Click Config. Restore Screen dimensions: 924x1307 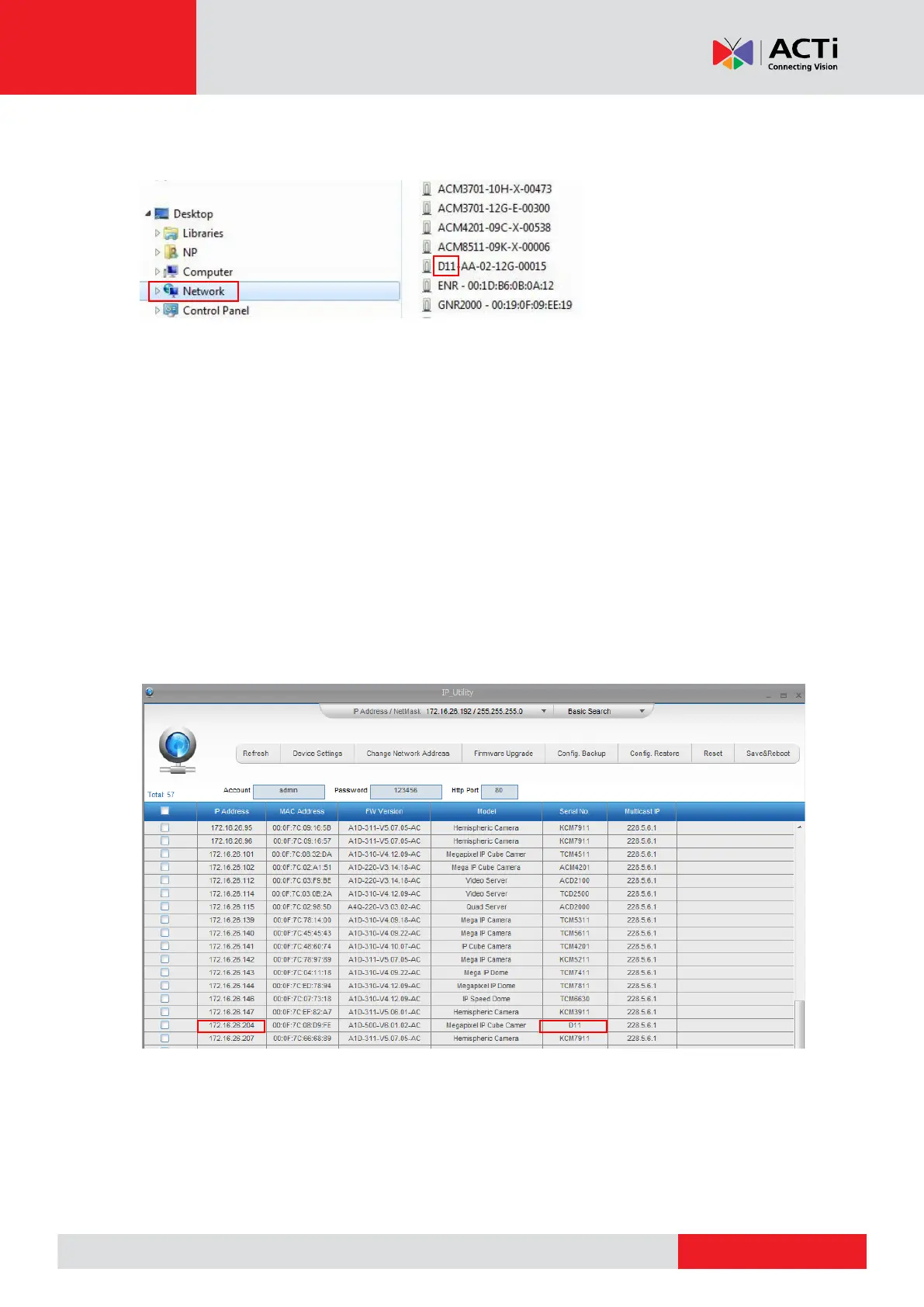[x=655, y=754]
